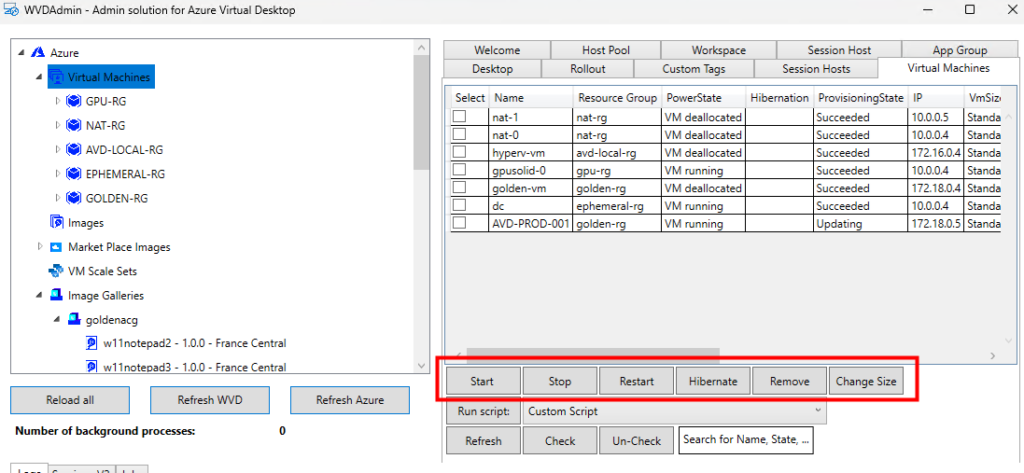Select the AVD-PROD-001 row checkbox
This screenshot has height=473, width=1024.
pos(460,223)
